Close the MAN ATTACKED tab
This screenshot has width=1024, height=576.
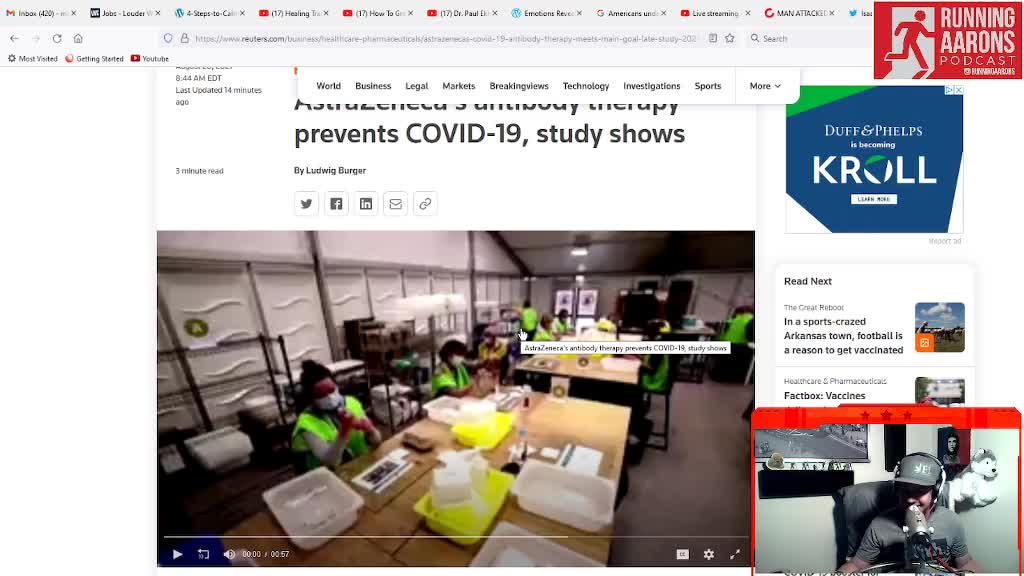tap(832, 13)
